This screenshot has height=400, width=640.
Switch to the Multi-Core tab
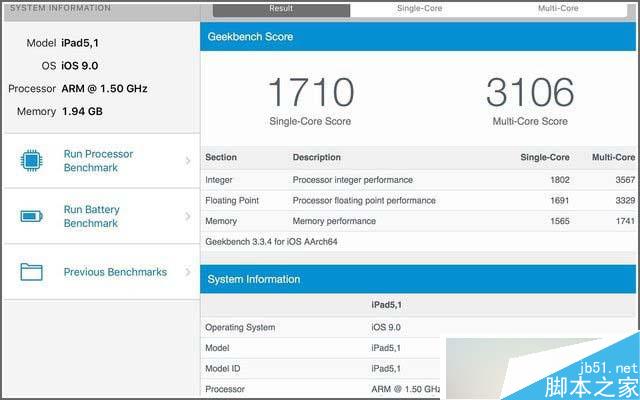(558, 10)
